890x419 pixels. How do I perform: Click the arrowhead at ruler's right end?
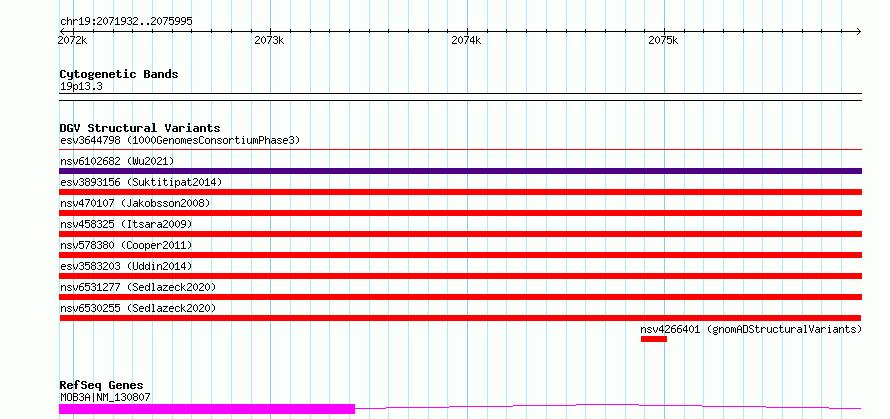pos(858,31)
